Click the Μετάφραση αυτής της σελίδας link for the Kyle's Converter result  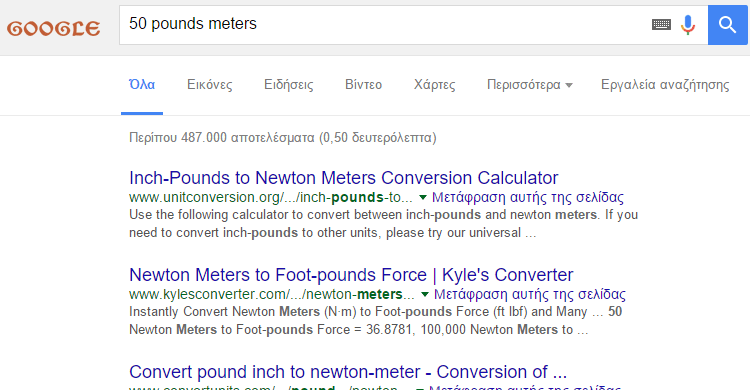pos(529,294)
